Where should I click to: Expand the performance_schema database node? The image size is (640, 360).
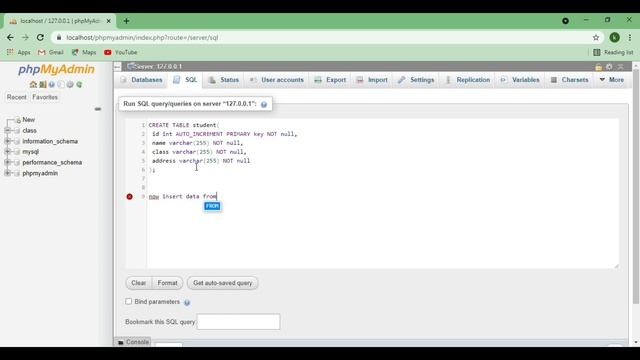tap(7, 162)
